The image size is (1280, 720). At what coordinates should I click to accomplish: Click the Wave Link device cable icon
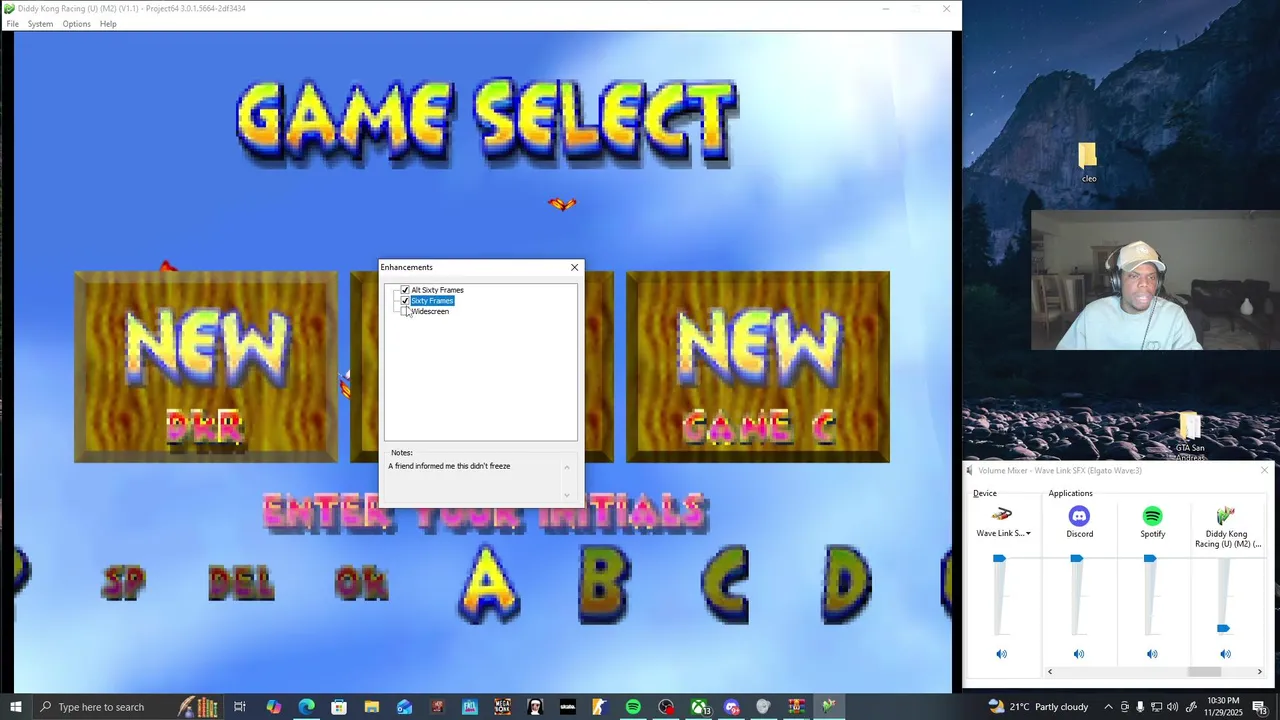point(1001,516)
